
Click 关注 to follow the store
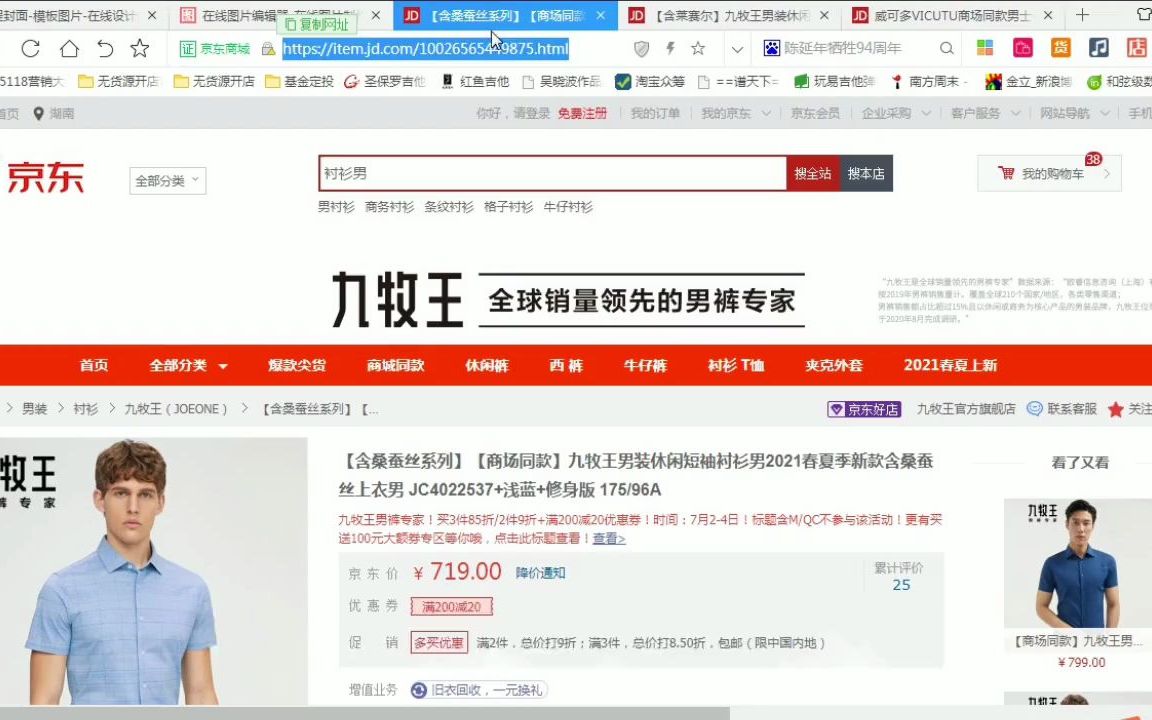point(1140,409)
